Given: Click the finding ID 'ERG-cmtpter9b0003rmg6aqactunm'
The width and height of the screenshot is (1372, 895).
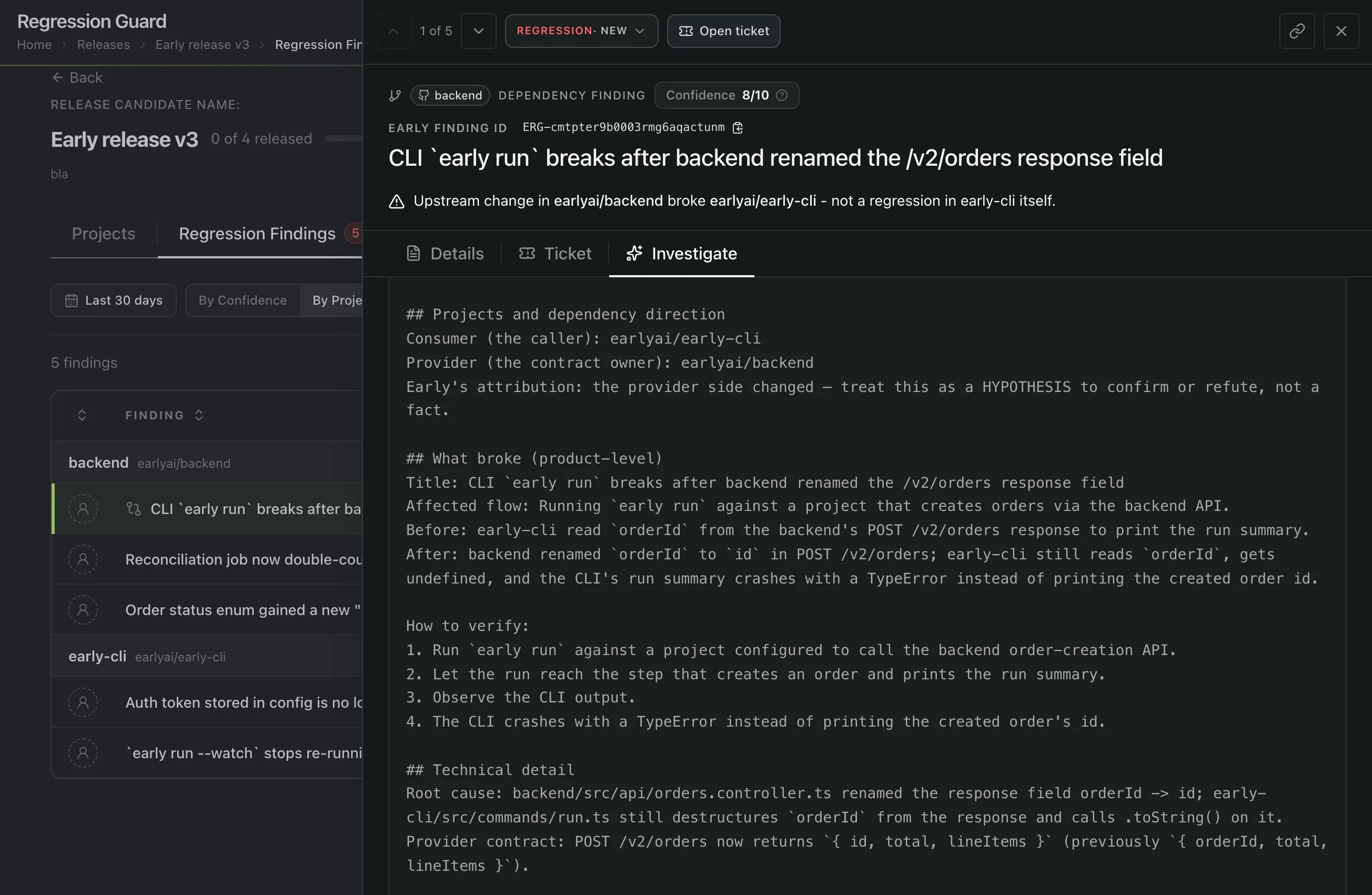Looking at the screenshot, I should click(623, 127).
